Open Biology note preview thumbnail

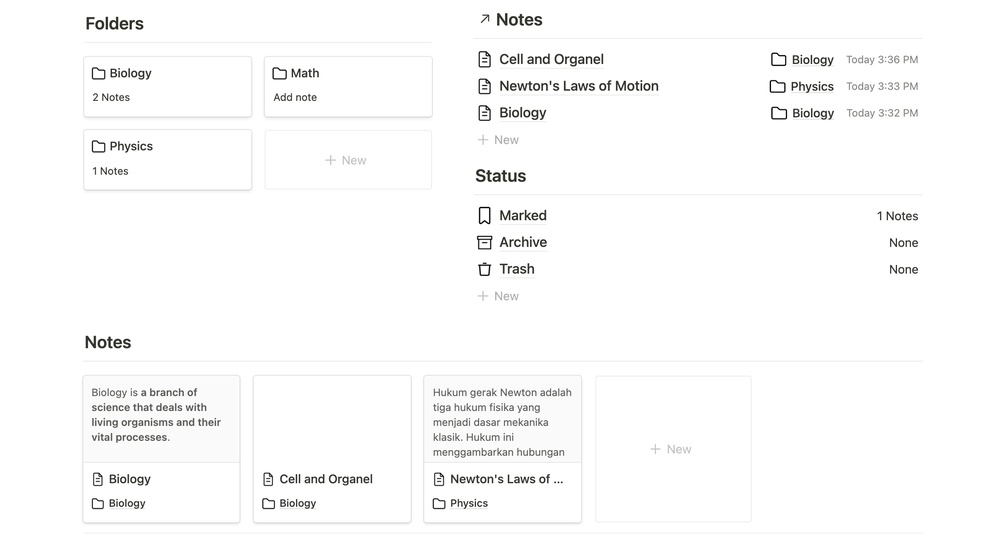tap(161, 419)
